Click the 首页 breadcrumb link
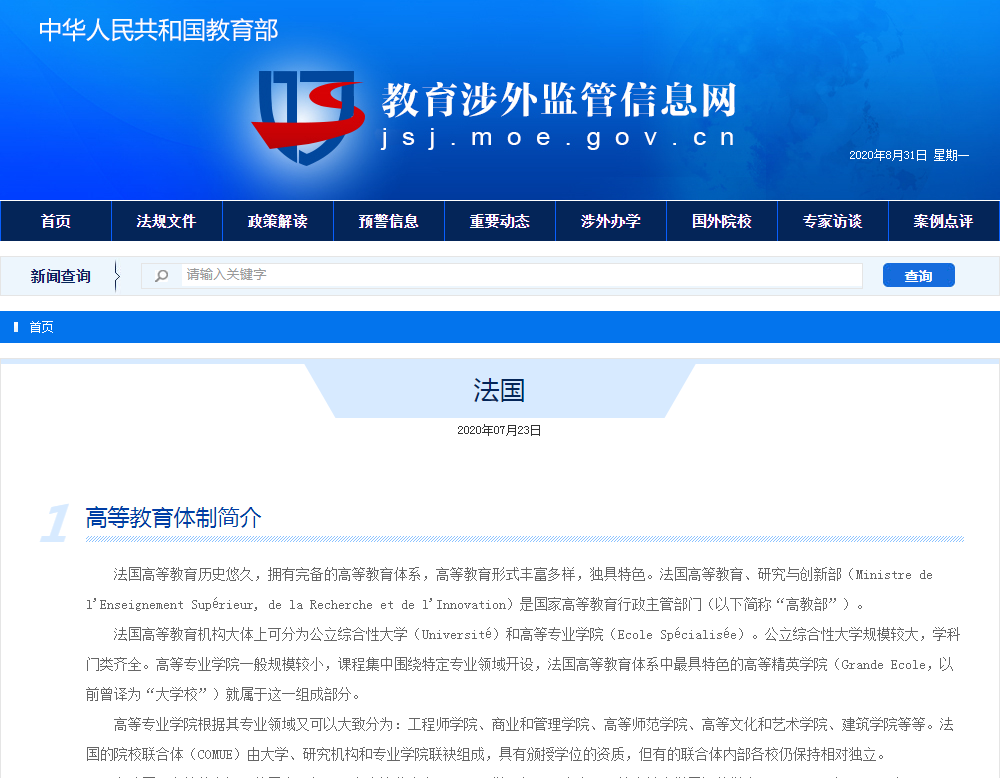 tap(42, 326)
